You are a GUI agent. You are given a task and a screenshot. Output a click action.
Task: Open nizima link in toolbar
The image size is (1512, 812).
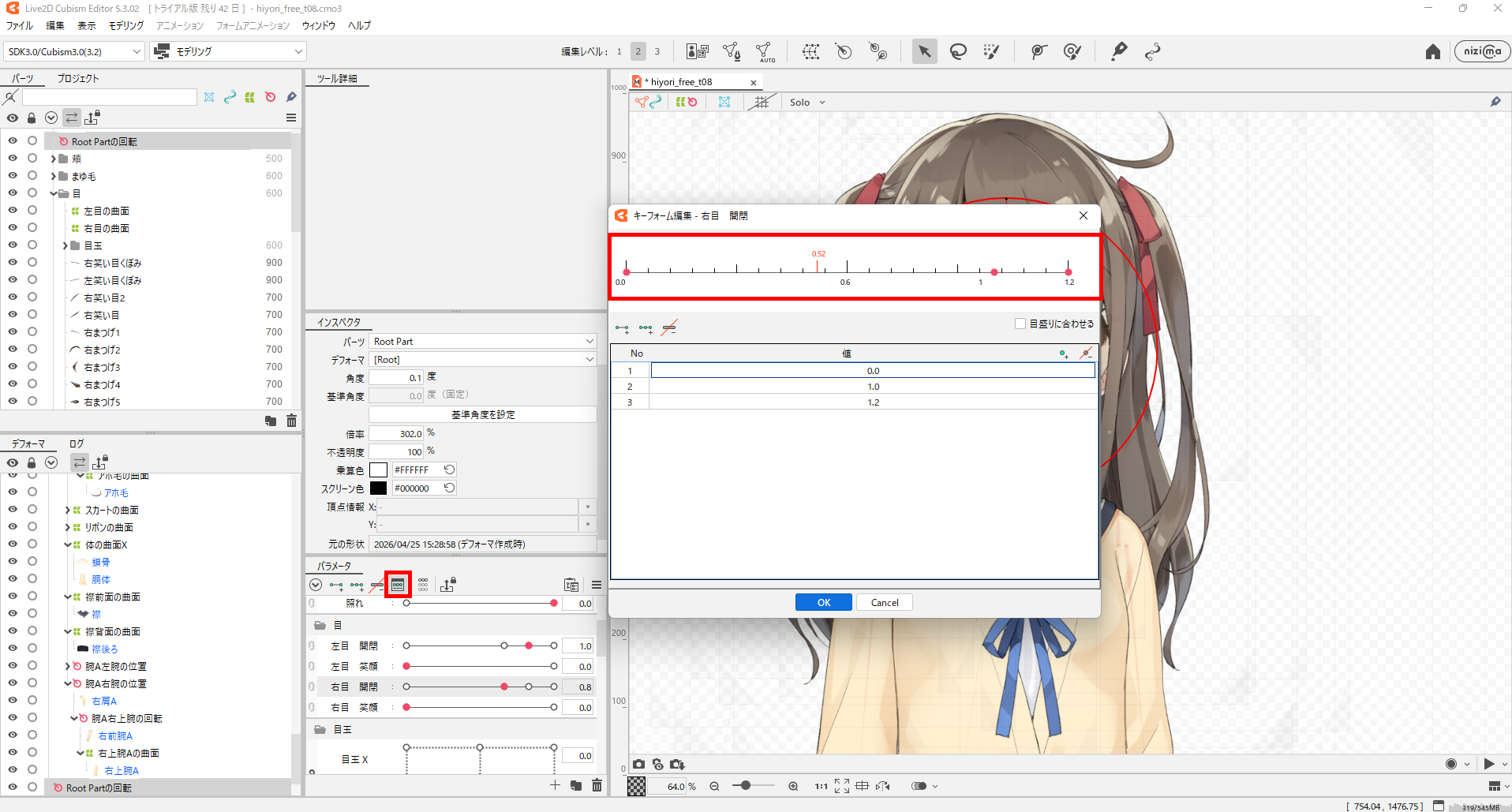(1483, 51)
